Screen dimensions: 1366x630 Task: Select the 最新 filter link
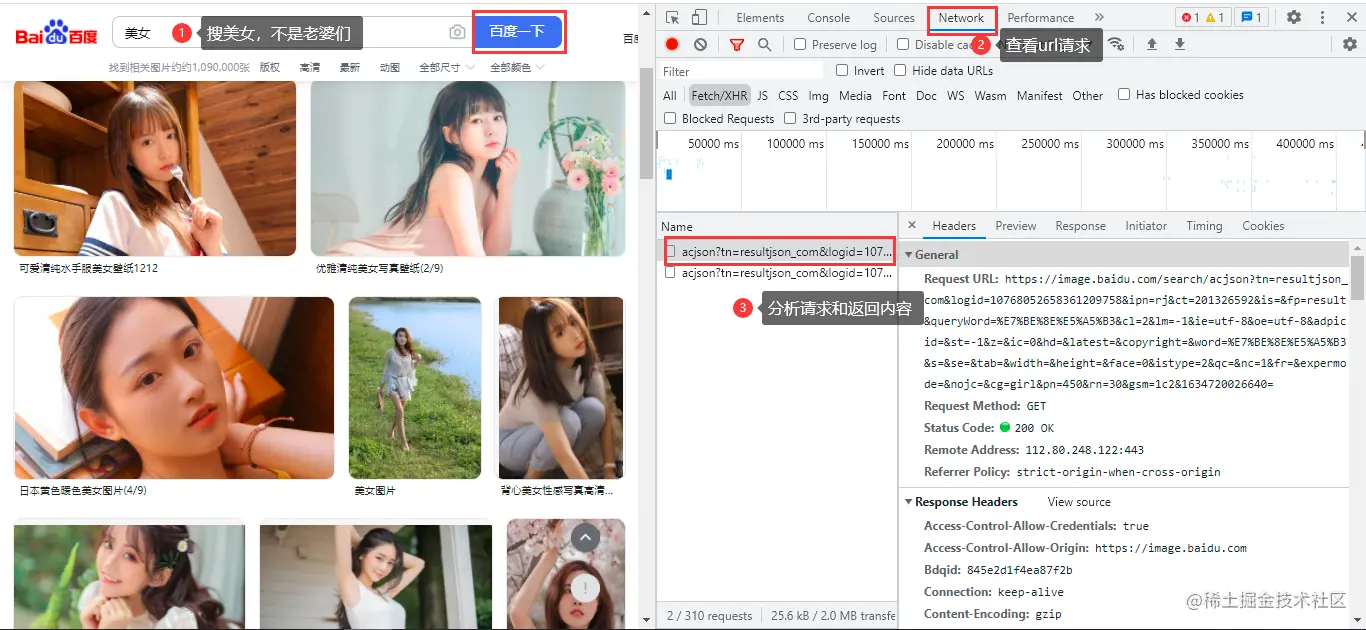[x=350, y=67]
